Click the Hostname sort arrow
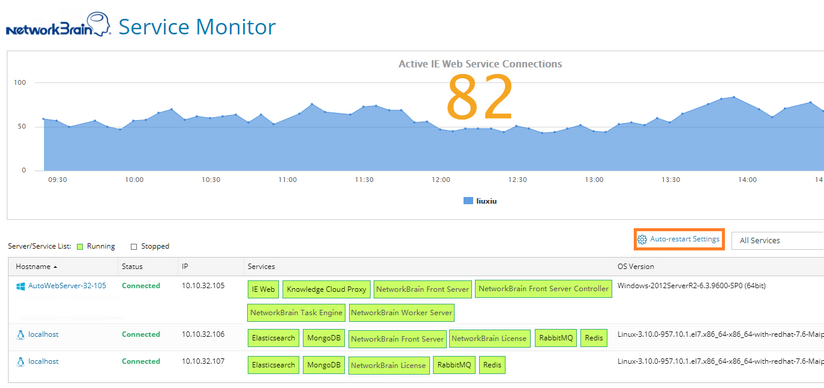 pos(56,267)
